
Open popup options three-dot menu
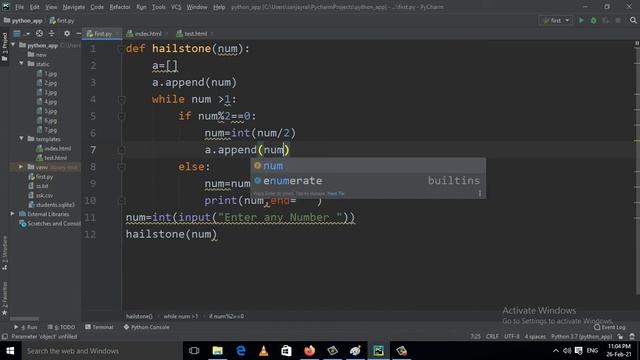(480, 193)
